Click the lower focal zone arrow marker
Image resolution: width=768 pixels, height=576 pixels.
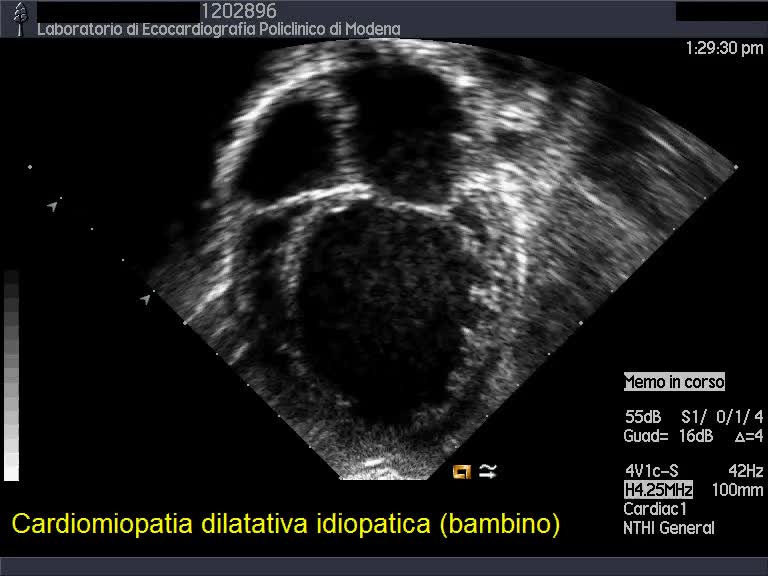[x=145, y=299]
